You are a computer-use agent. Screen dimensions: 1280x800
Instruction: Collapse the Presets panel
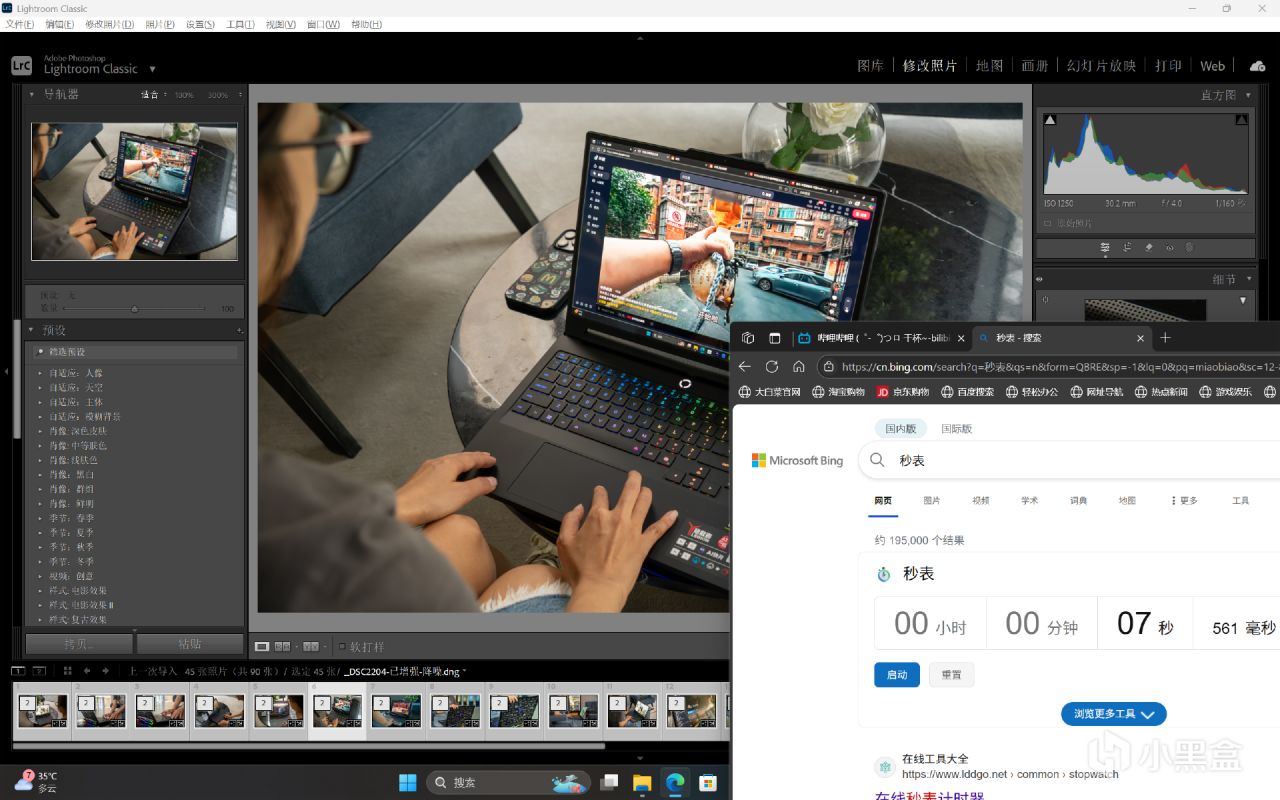coord(31,330)
